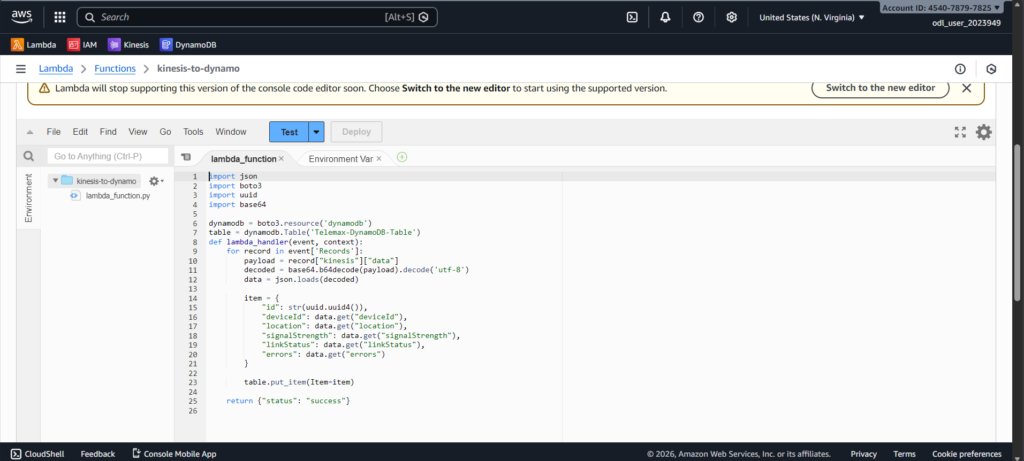
Task: Open the notifications bell
Action: [x=665, y=17]
